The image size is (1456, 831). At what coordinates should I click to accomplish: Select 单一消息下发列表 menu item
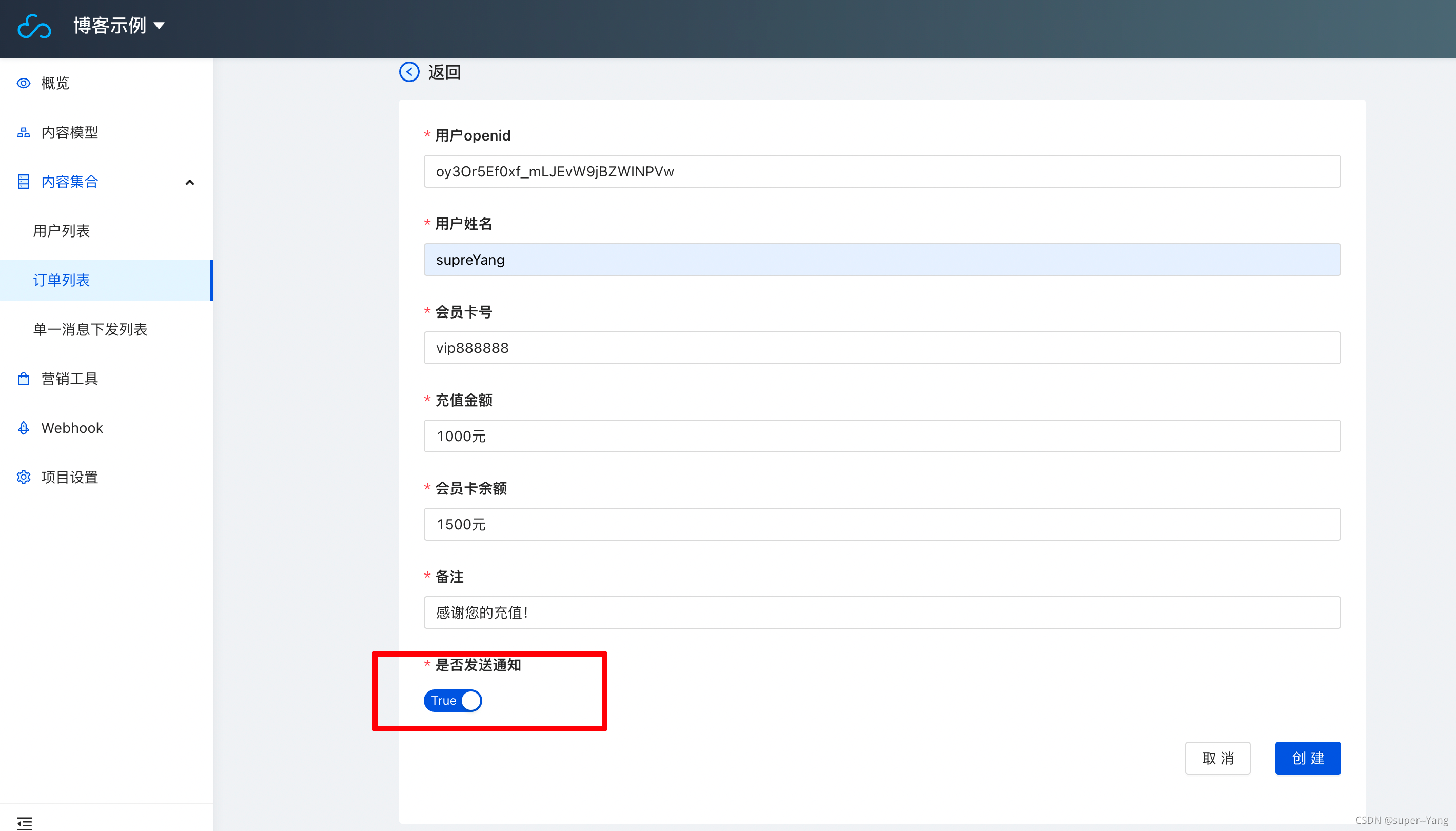point(90,329)
